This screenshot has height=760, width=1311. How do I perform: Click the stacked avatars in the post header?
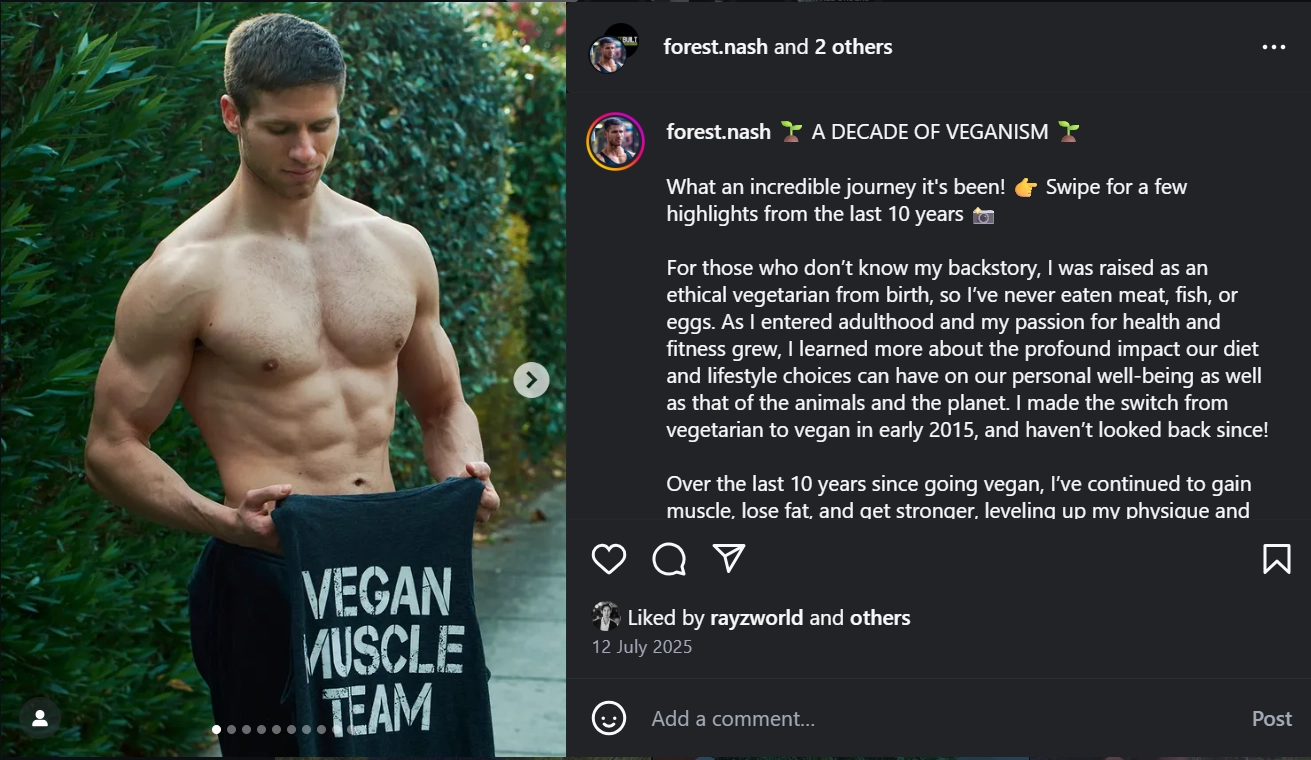613,49
